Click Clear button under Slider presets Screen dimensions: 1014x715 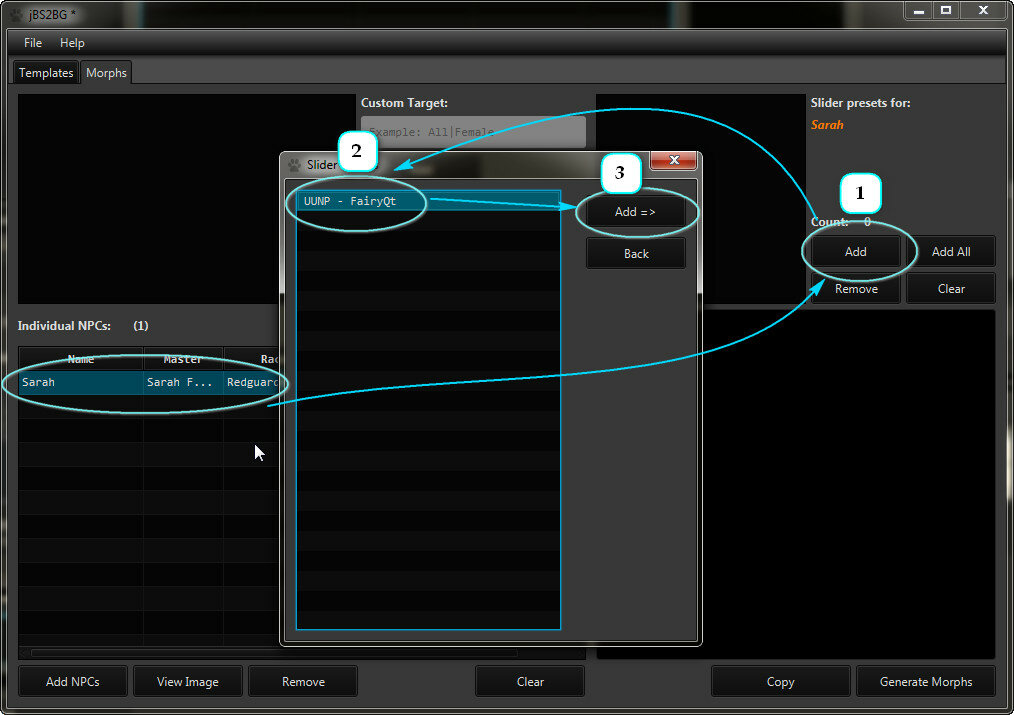951,288
